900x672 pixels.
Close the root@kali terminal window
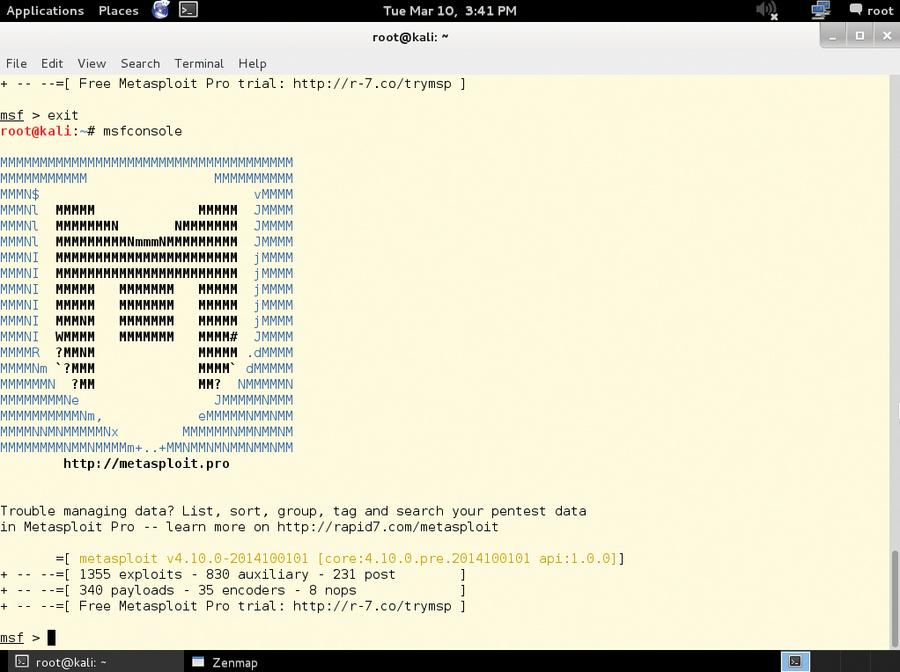coord(887,36)
